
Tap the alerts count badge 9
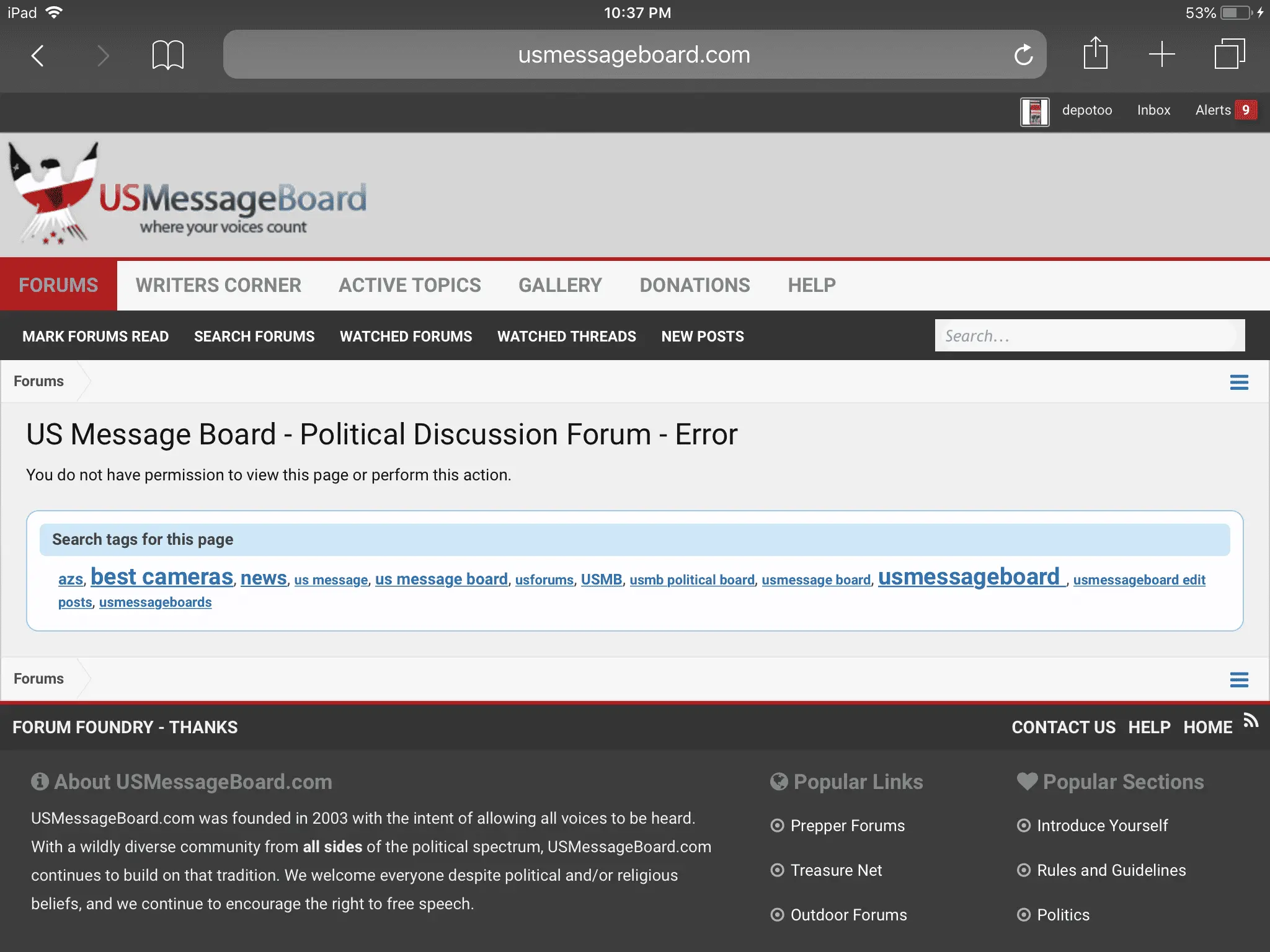[1245, 110]
